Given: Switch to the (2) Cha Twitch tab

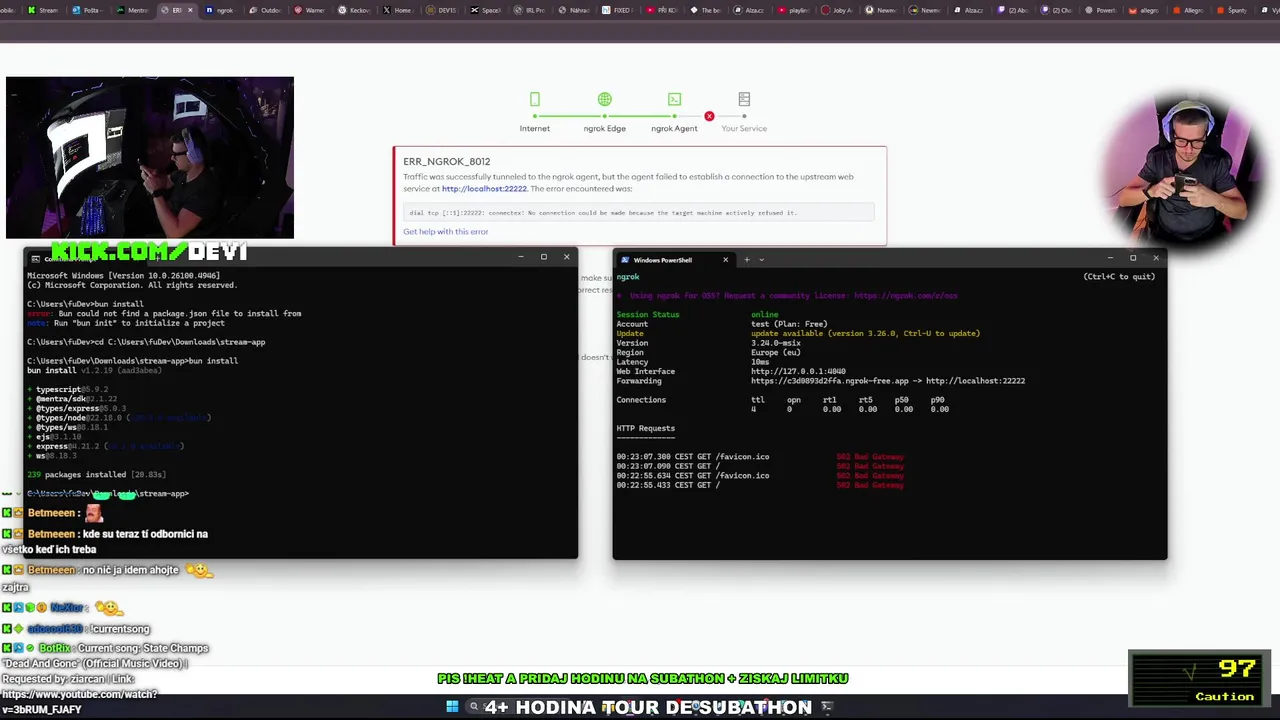Looking at the screenshot, I should click(1059, 10).
